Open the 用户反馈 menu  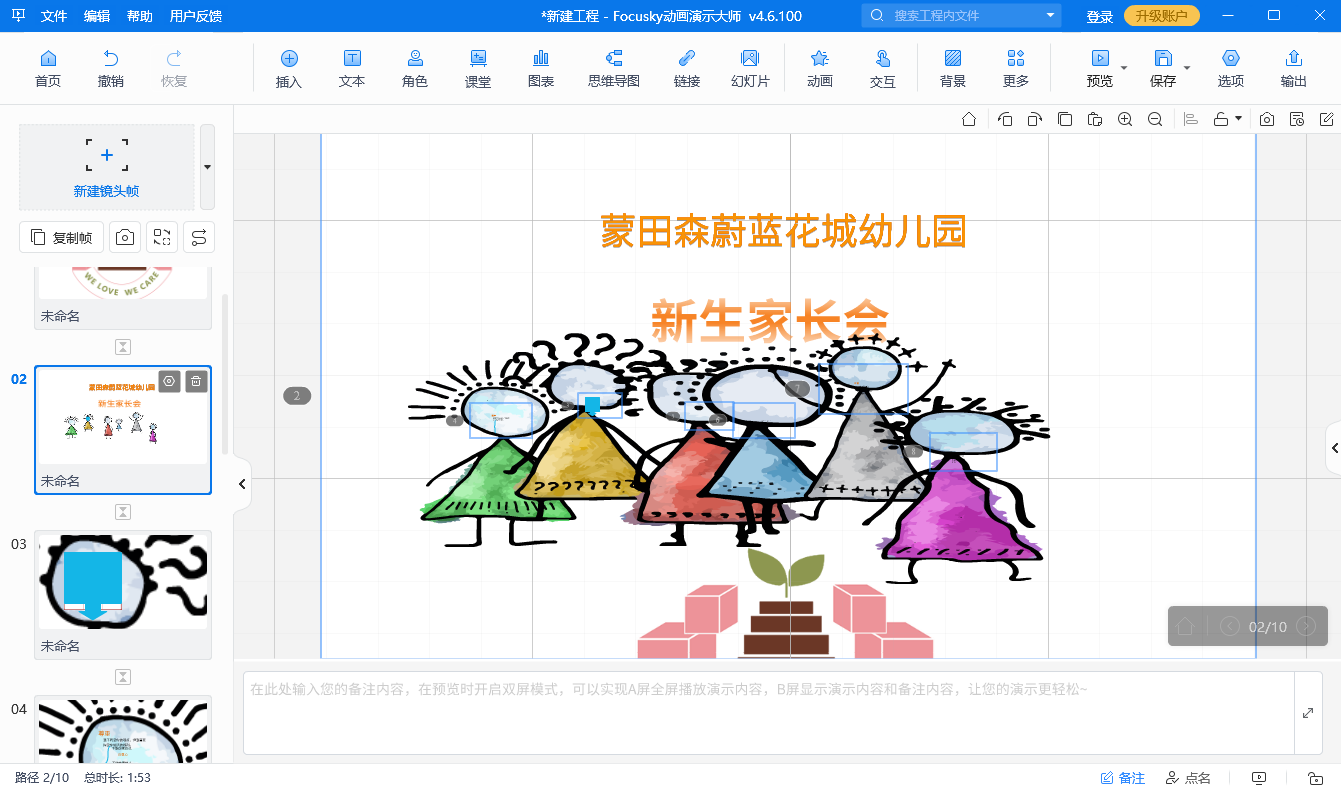pos(196,16)
